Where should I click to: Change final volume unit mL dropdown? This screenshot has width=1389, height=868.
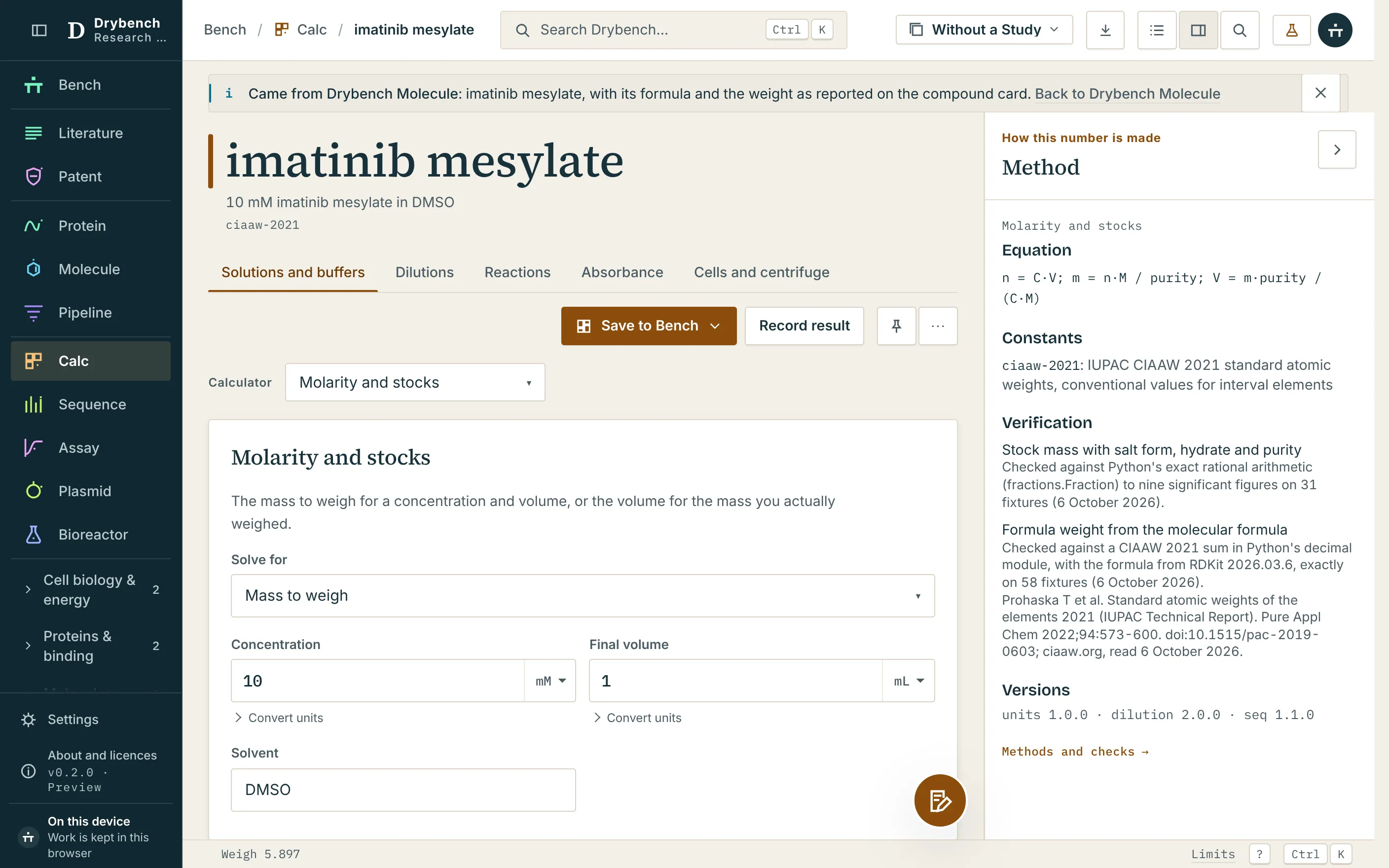point(909,681)
